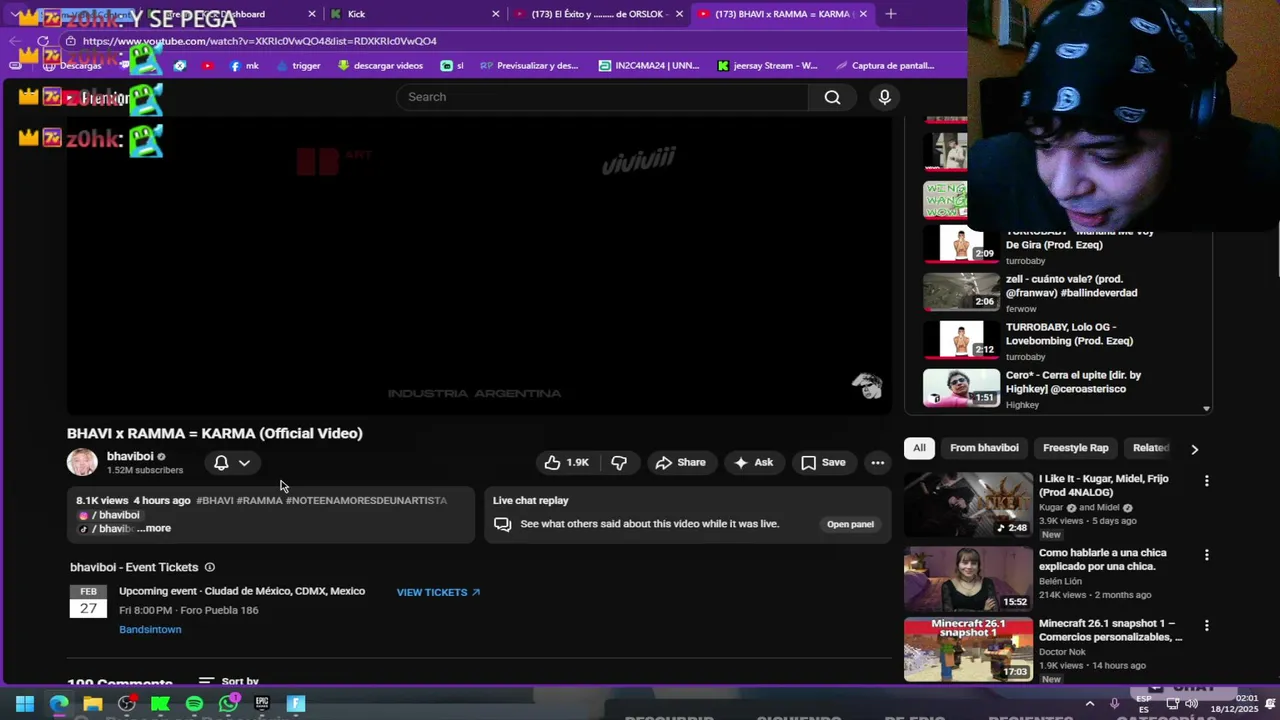Screen dimensions: 1280x720
Task: Like the video with thumbs-up button
Action: 566,462
